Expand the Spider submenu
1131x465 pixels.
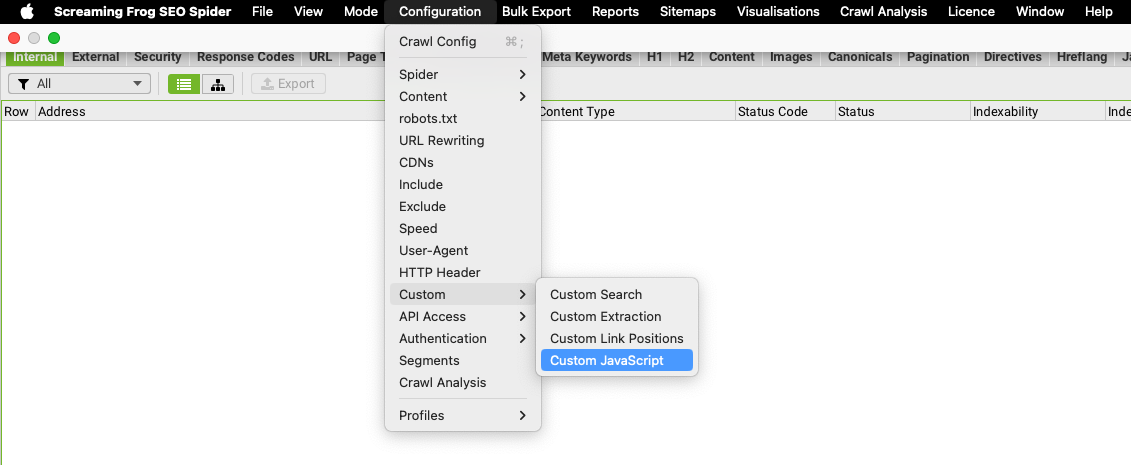pos(462,74)
